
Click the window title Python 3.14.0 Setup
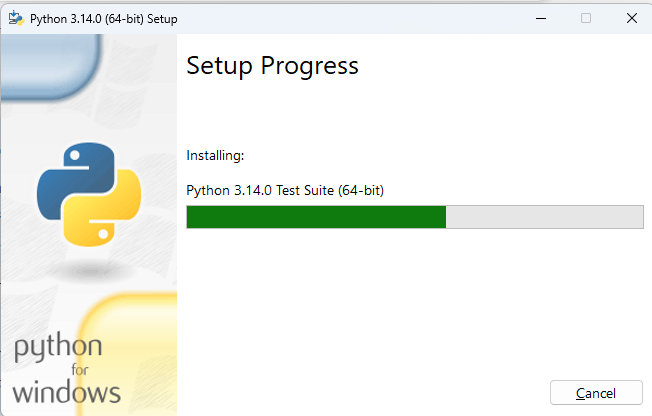pos(104,19)
